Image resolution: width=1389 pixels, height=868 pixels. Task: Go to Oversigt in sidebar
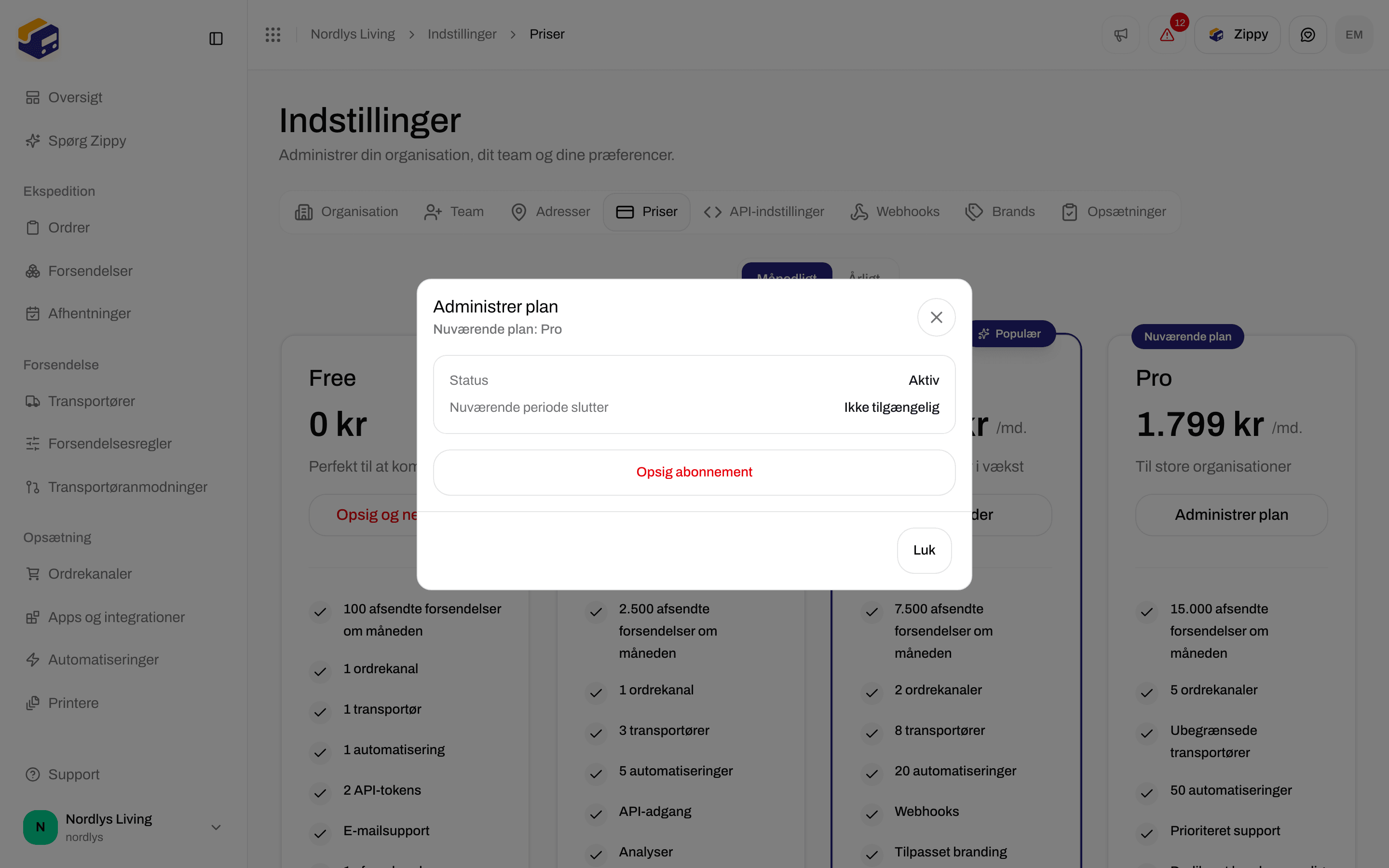pyautogui.click(x=123, y=97)
